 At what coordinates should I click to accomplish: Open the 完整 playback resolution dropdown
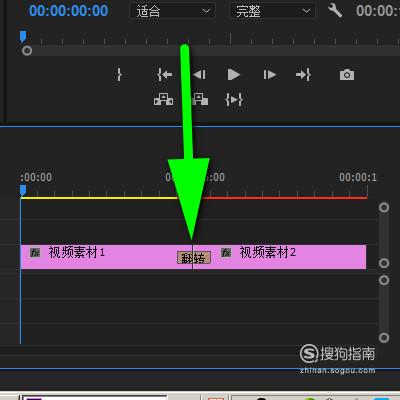[x=273, y=11]
